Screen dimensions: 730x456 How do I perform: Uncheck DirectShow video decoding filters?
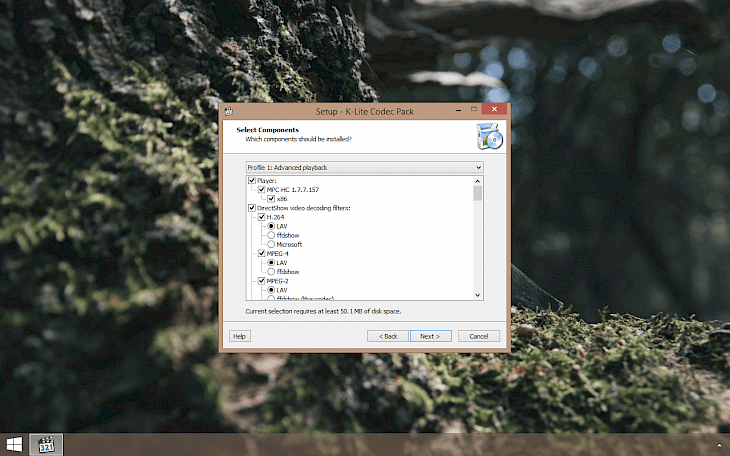coord(252,208)
